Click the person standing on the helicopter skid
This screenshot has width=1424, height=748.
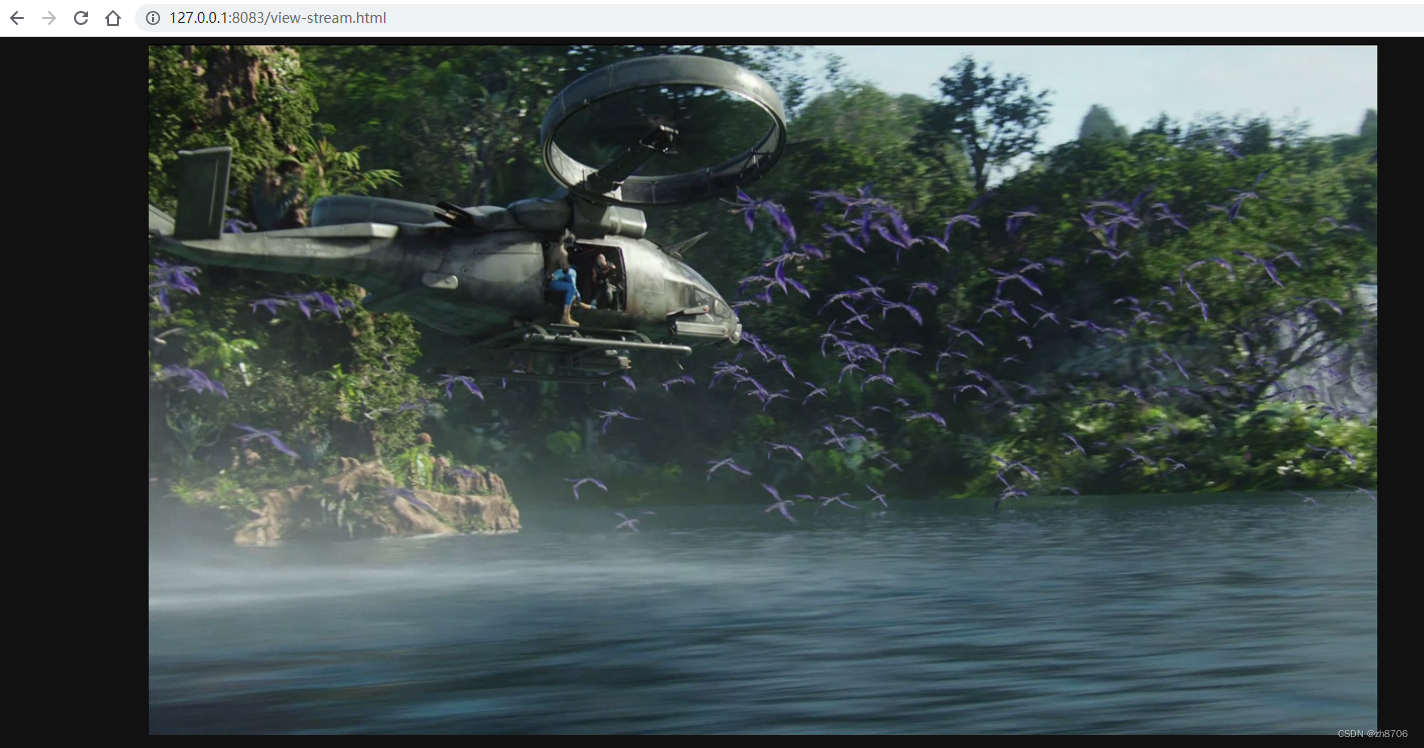pyautogui.click(x=563, y=290)
